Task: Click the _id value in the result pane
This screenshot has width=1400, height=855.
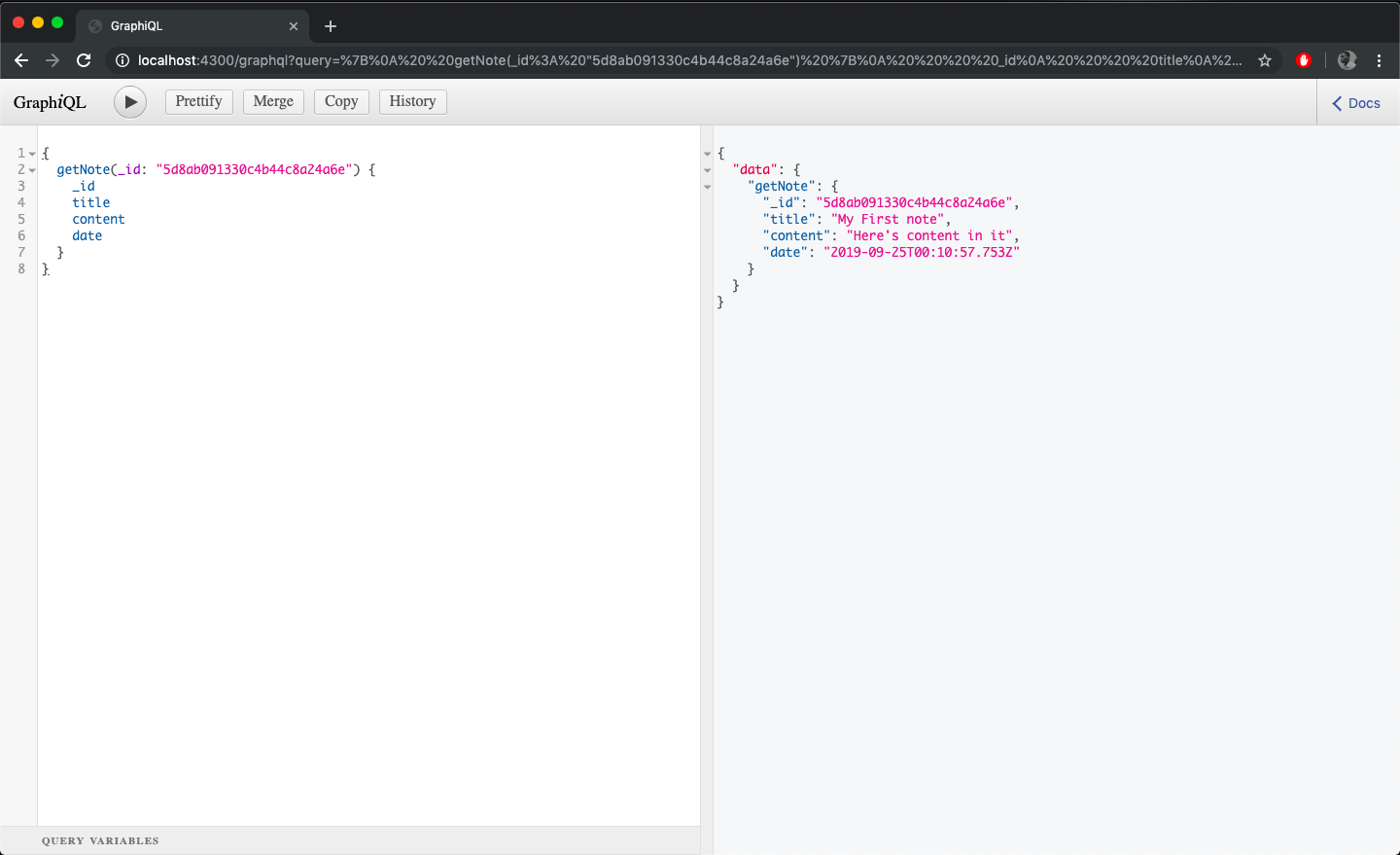Action: 915,202
